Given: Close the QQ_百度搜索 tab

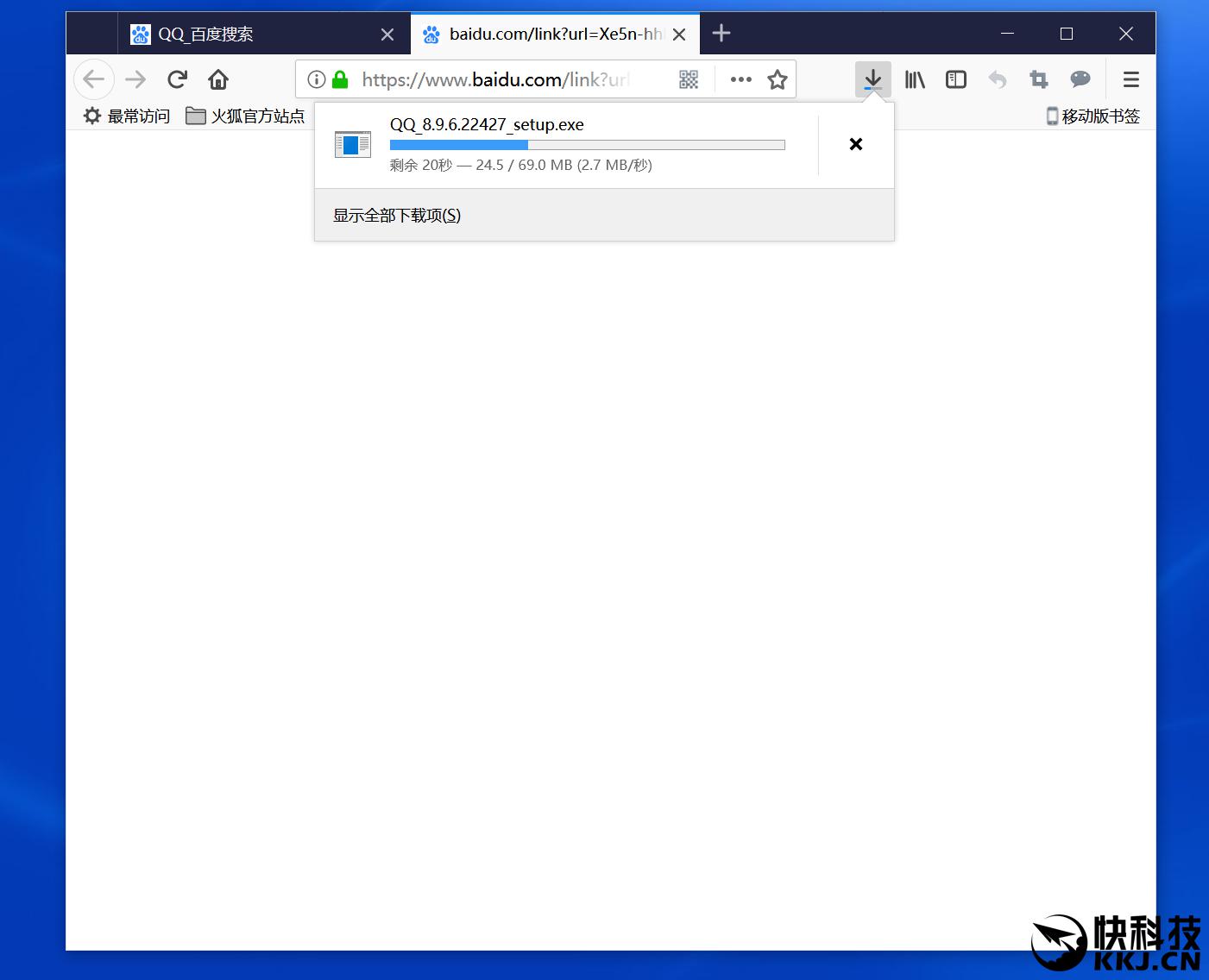Looking at the screenshot, I should point(387,34).
